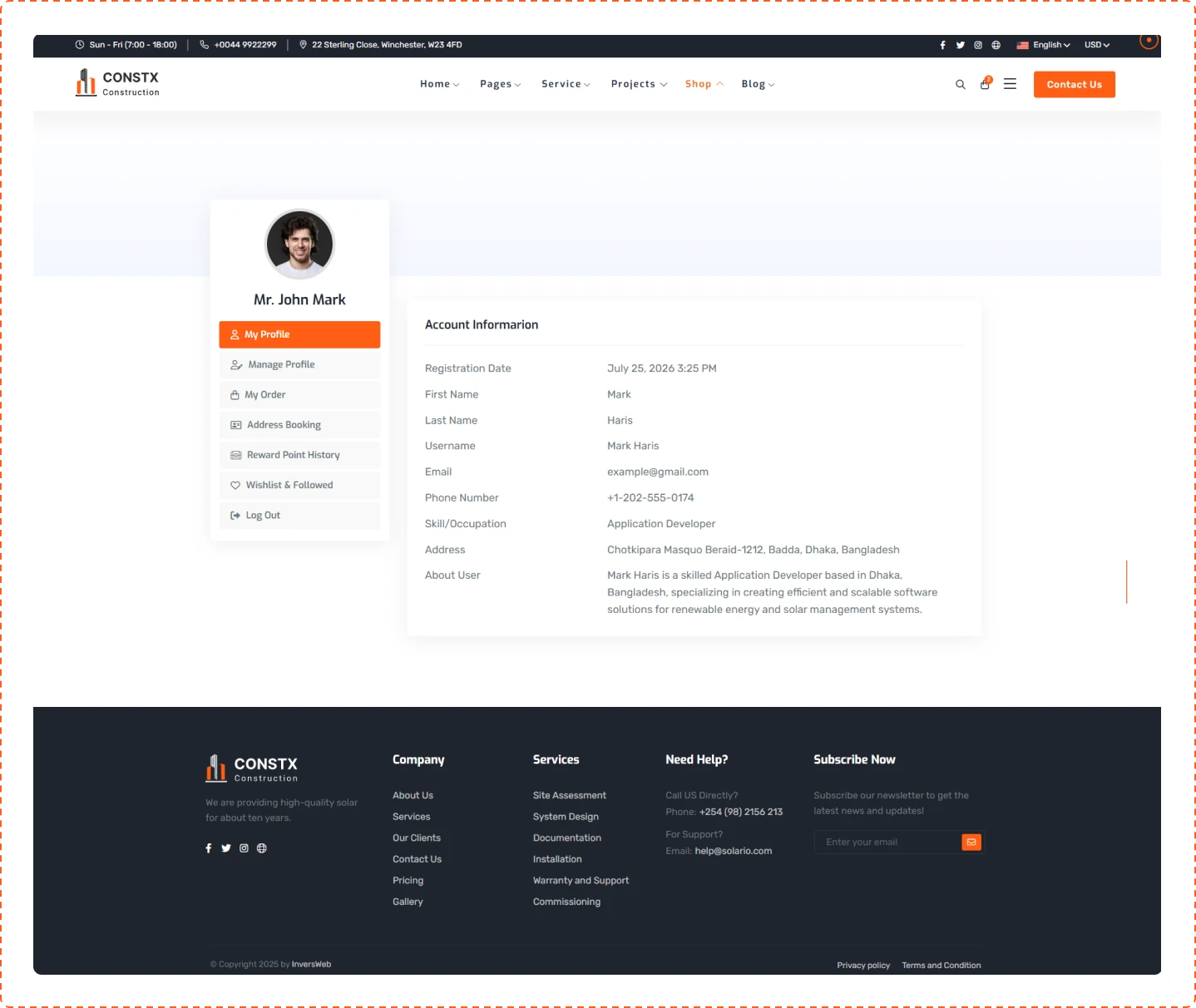The width and height of the screenshot is (1196, 1008).
Task: Select Wishlist & Followed sidebar item
Action: click(x=289, y=486)
